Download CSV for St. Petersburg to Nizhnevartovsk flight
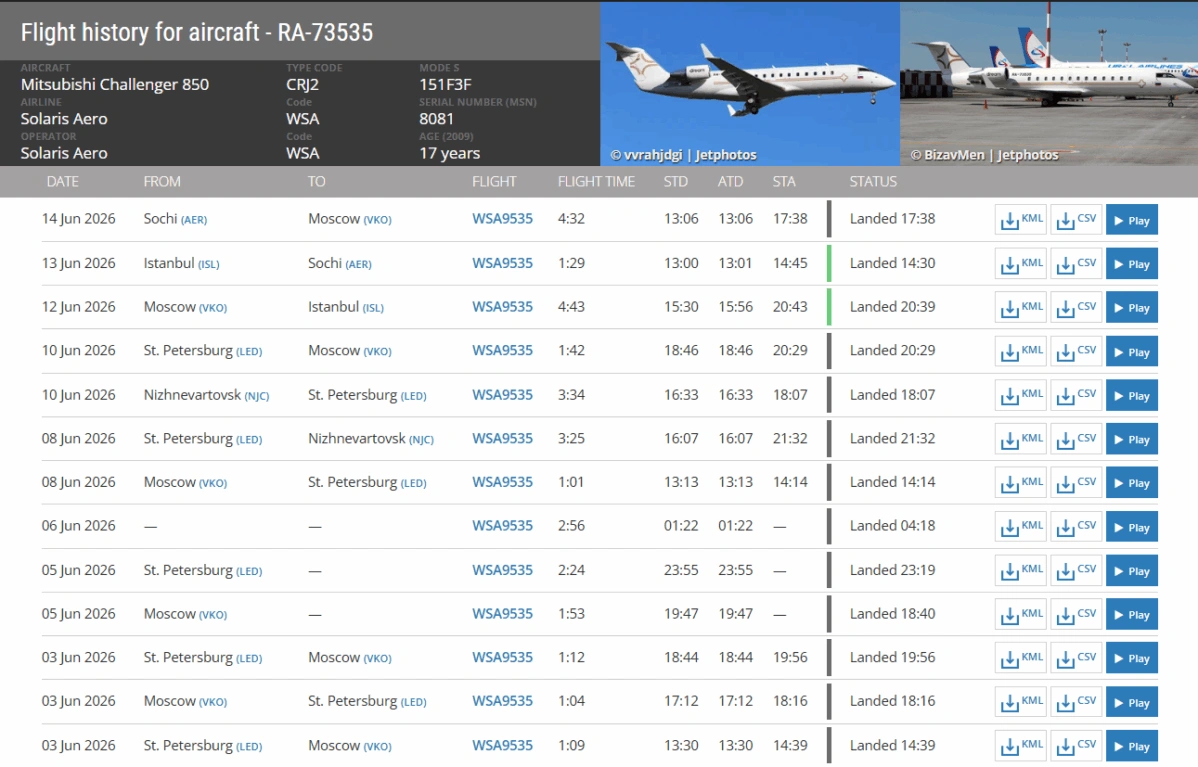Screen dimensions: 1198x767 (1076, 439)
